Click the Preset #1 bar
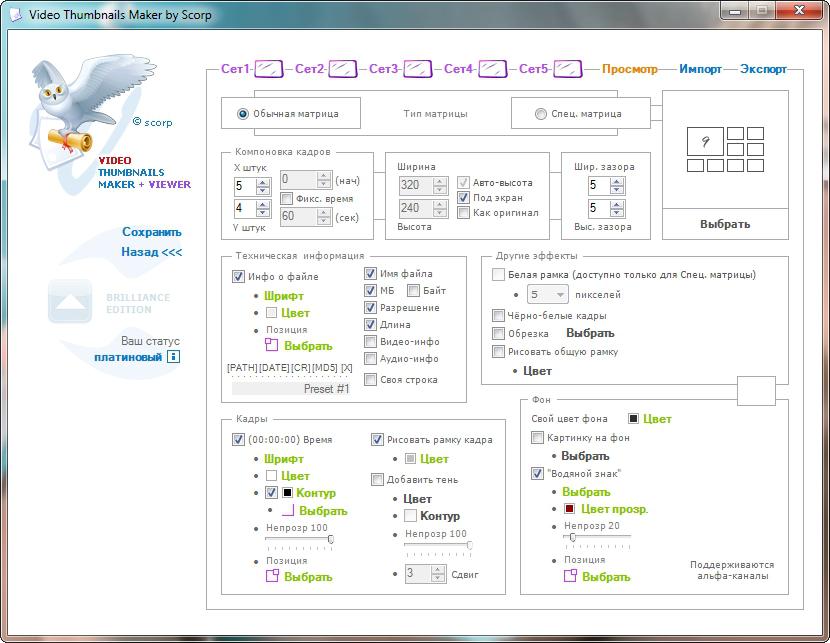830x643 pixels. coord(292,389)
